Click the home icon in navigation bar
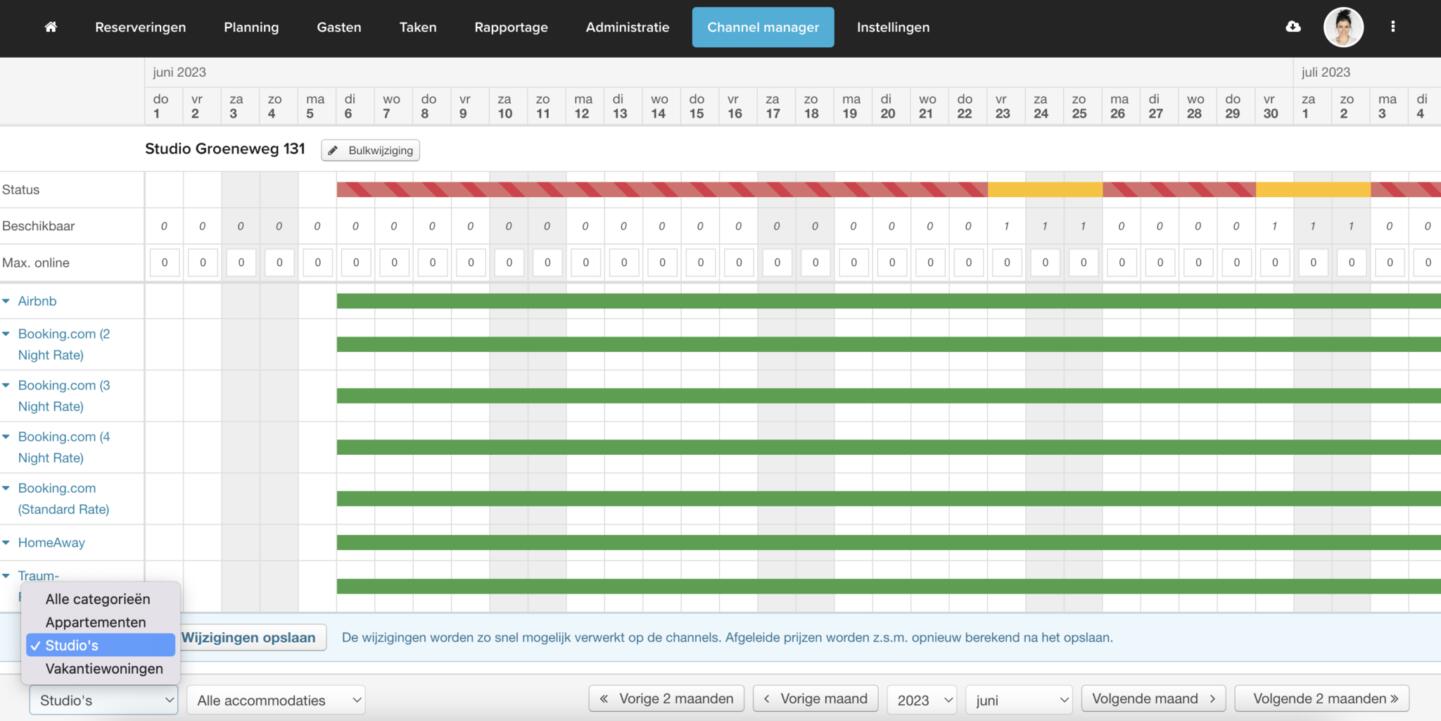 click(x=51, y=27)
